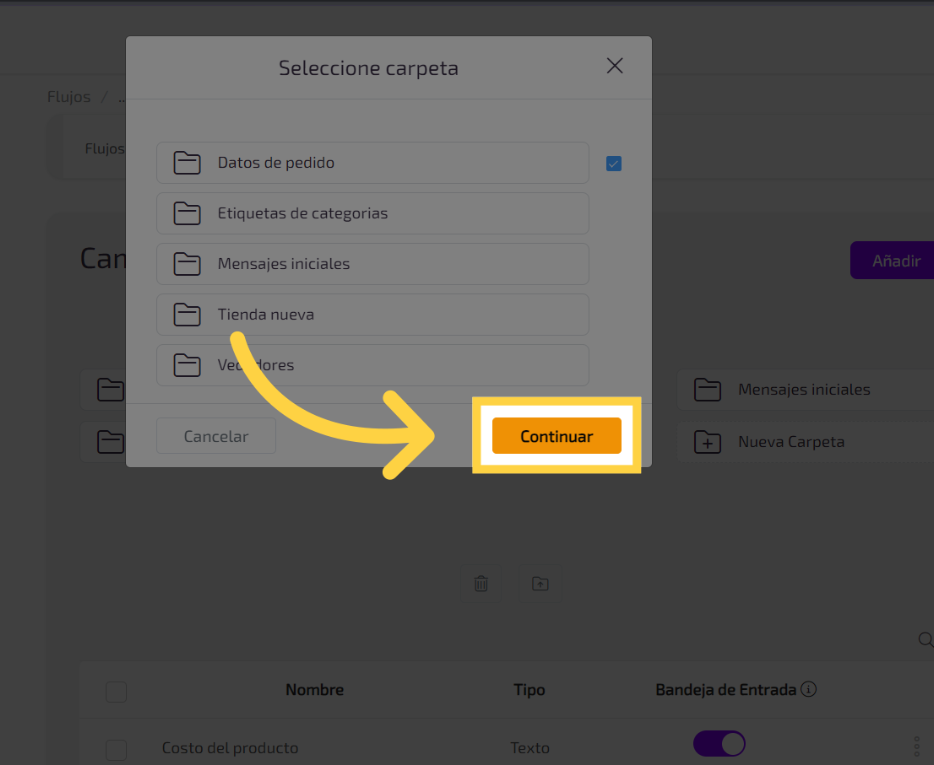Tick the Costo del producto row checkbox
The image size is (934, 765).
117,749
